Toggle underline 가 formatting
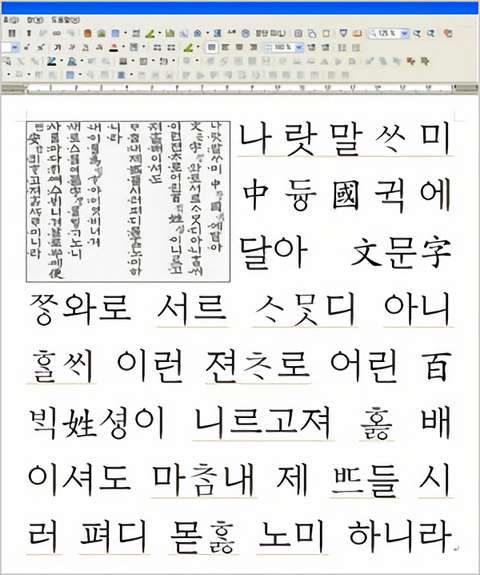480x575 pixels. (x=86, y=47)
